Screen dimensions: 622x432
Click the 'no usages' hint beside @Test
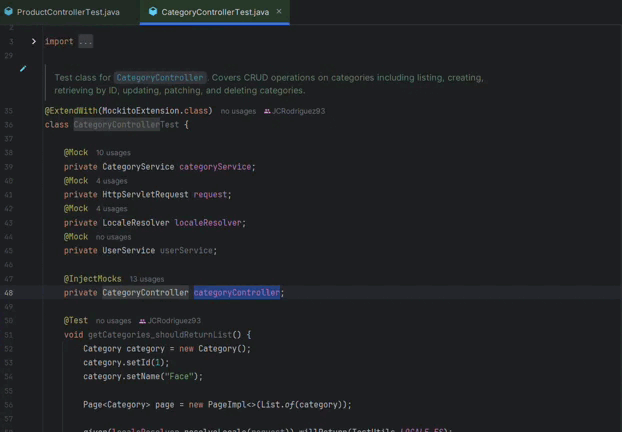point(113,321)
